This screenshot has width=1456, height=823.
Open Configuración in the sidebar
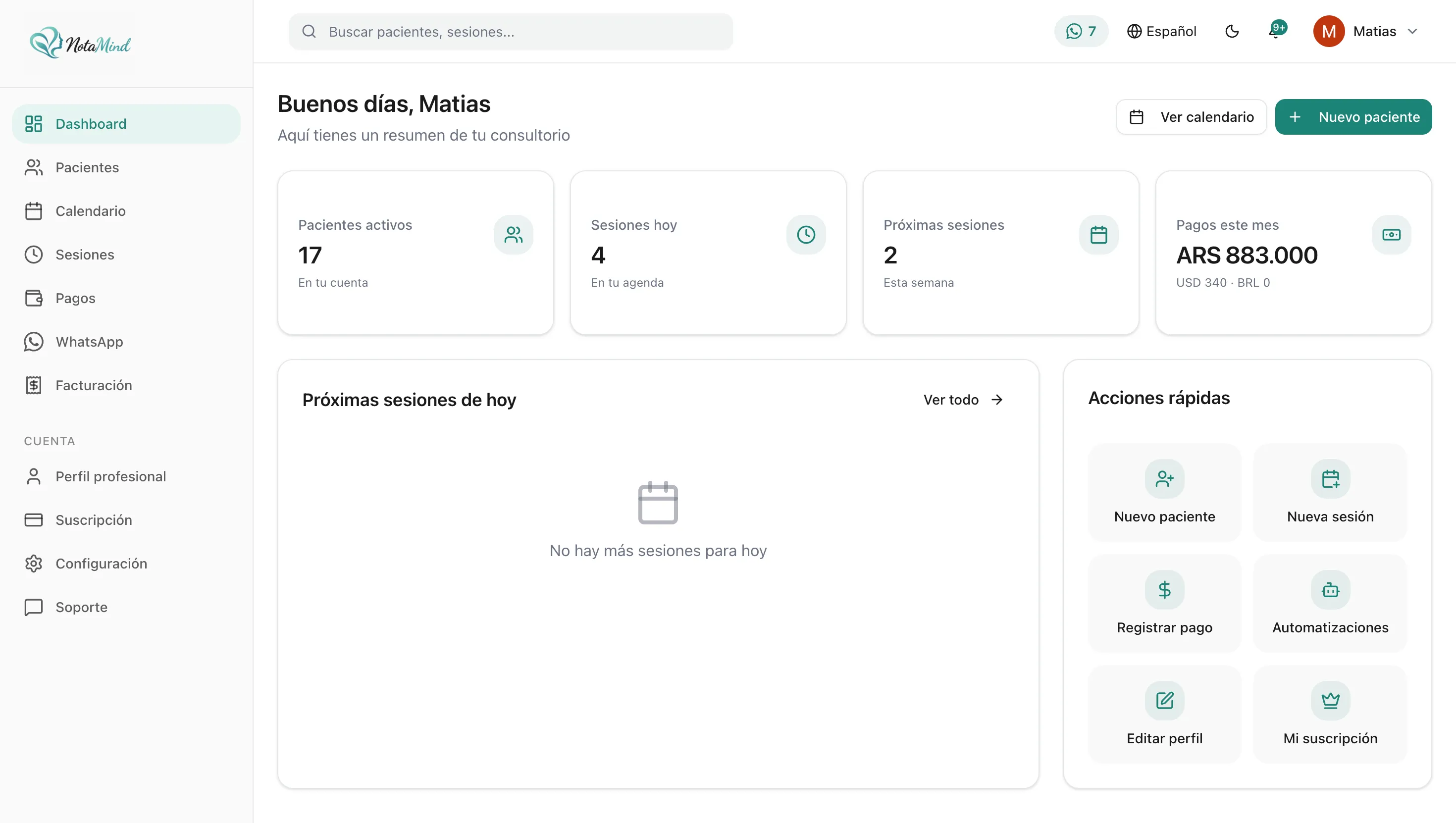point(126,564)
